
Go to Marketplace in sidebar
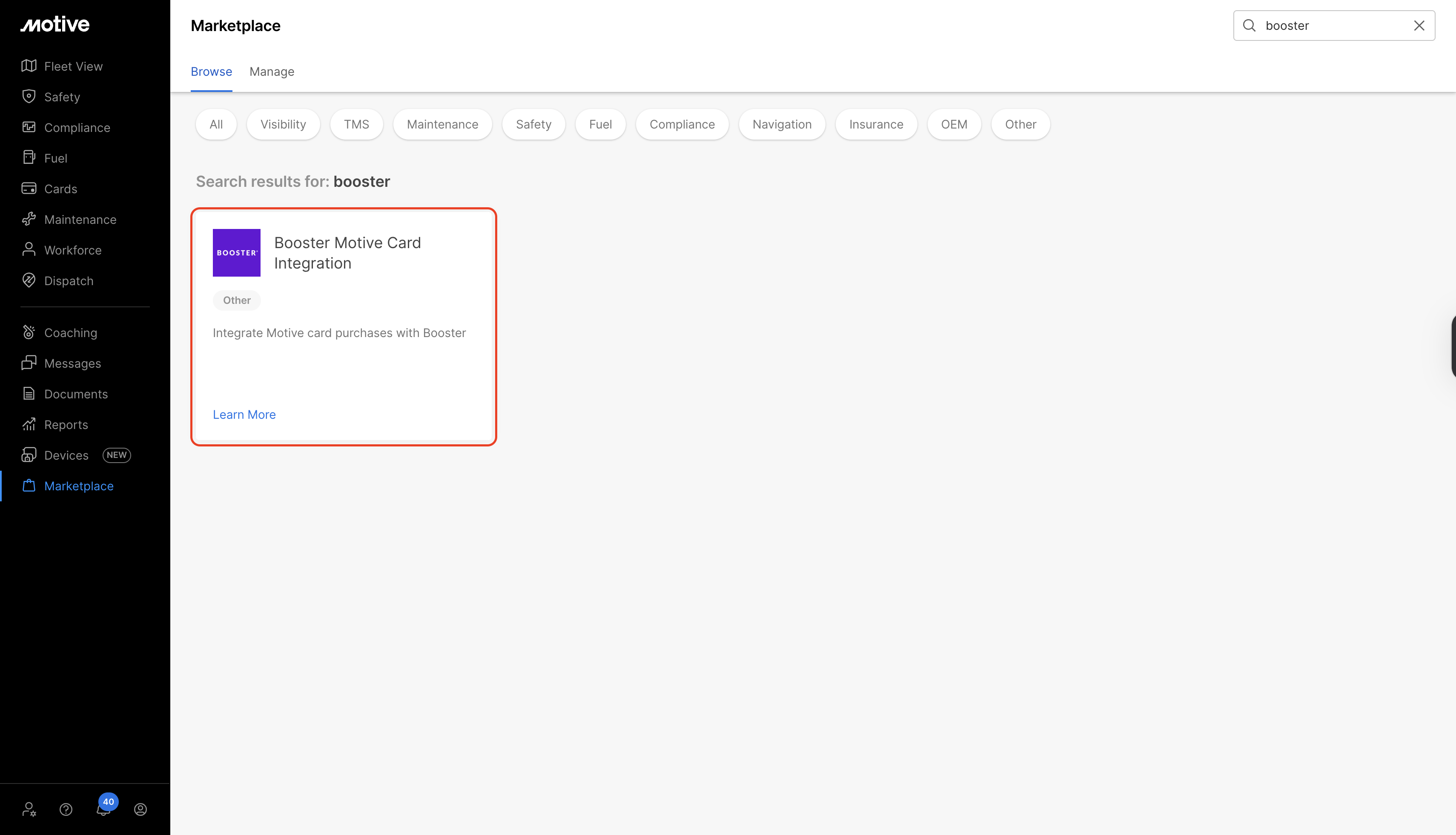79,486
